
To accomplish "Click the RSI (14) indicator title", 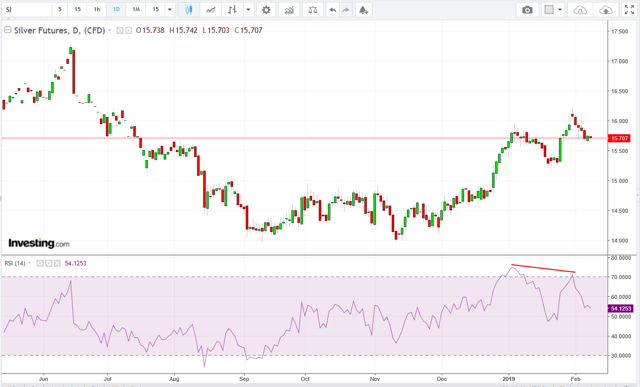I will 15,263.
